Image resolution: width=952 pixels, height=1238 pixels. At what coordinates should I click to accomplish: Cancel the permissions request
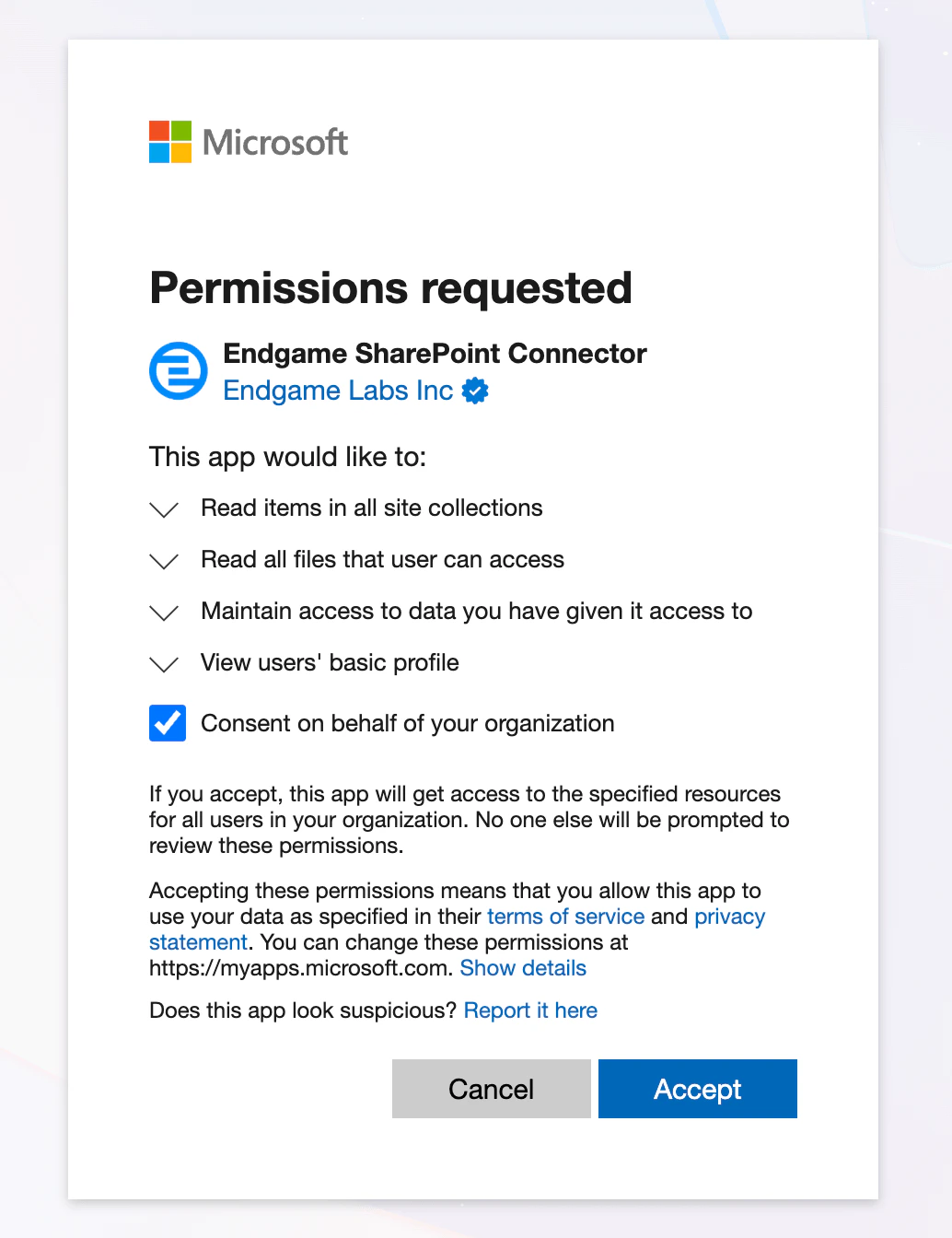point(491,1089)
